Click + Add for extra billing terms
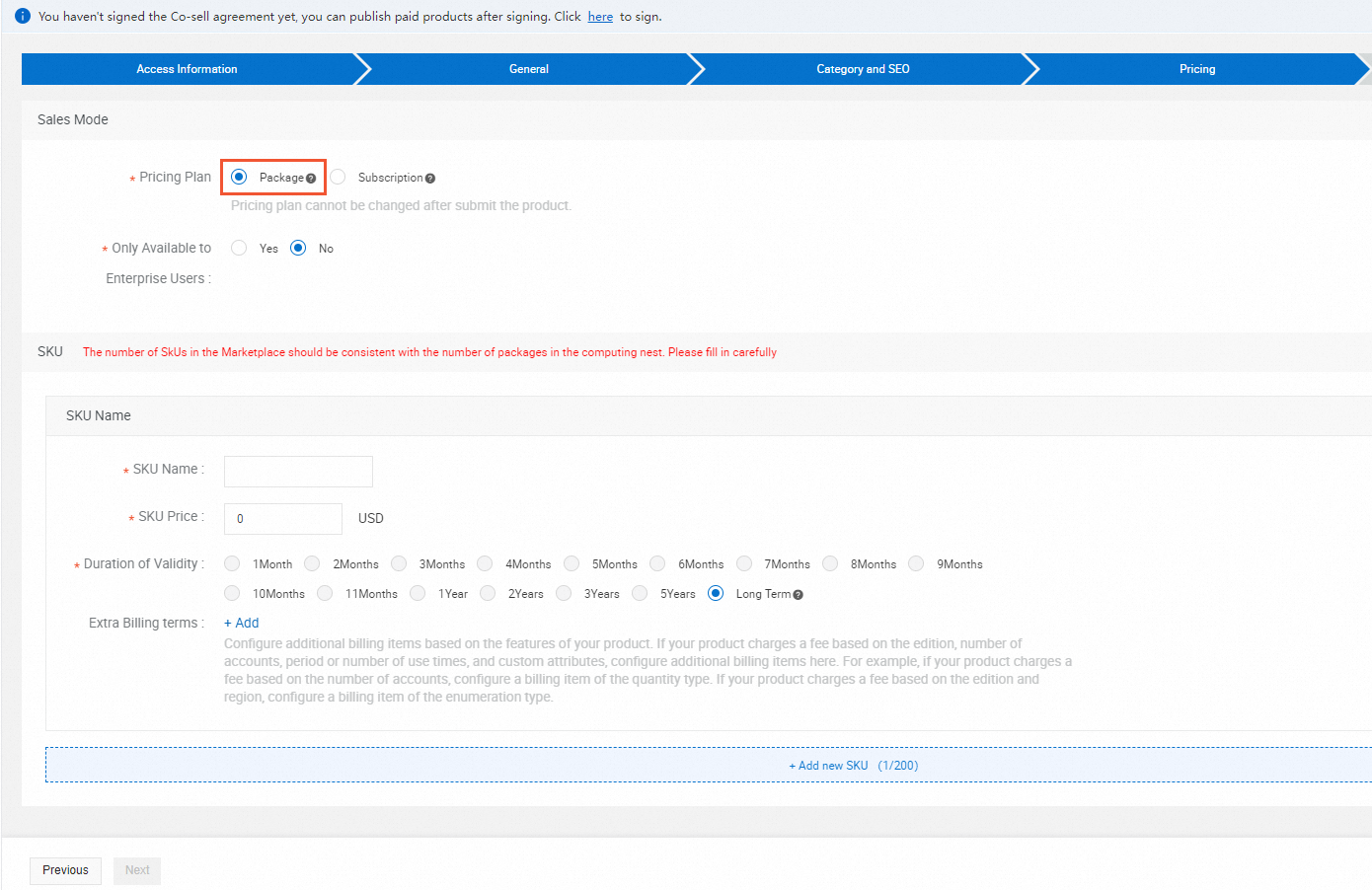The height and width of the screenshot is (890, 1372). point(242,623)
